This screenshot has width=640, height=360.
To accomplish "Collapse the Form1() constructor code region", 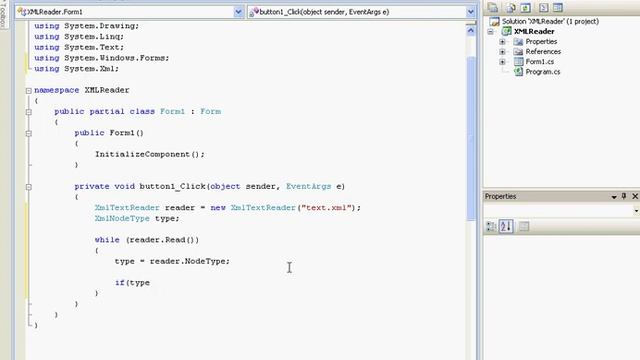I will 29,133.
